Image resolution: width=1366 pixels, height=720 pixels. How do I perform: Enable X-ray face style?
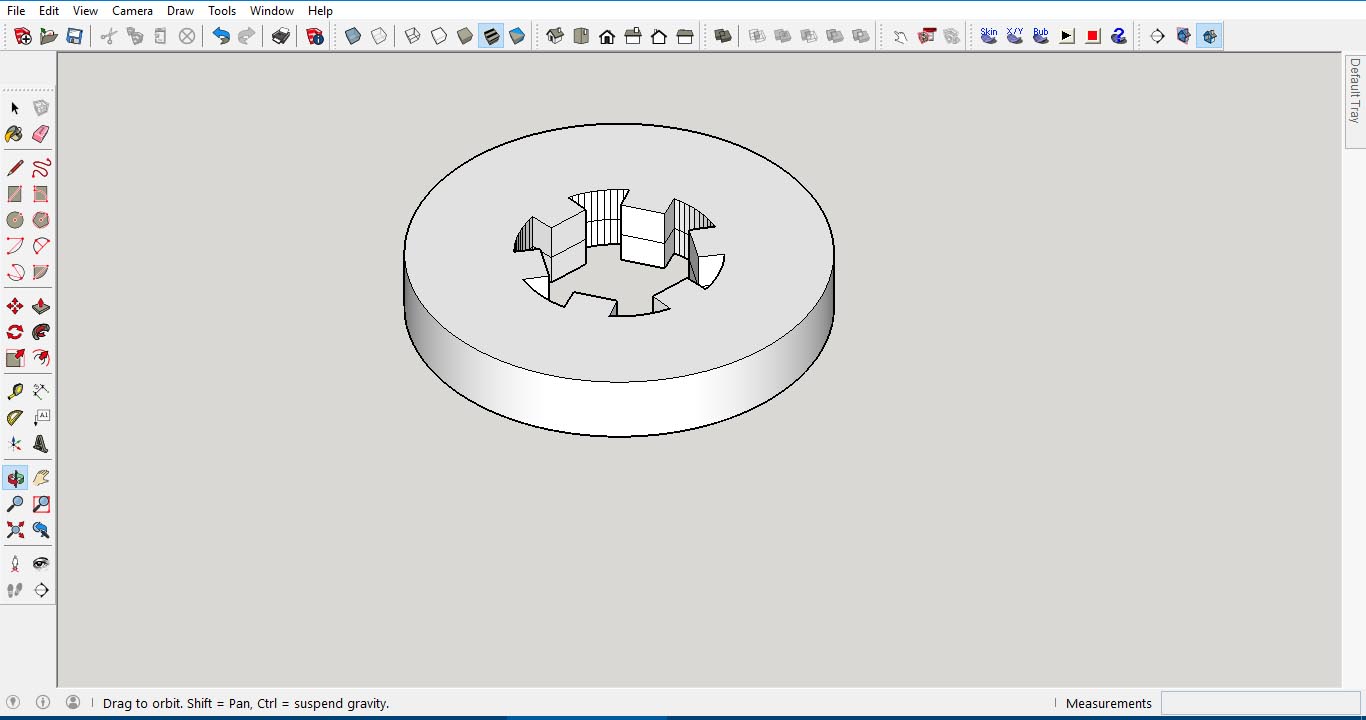coord(352,35)
